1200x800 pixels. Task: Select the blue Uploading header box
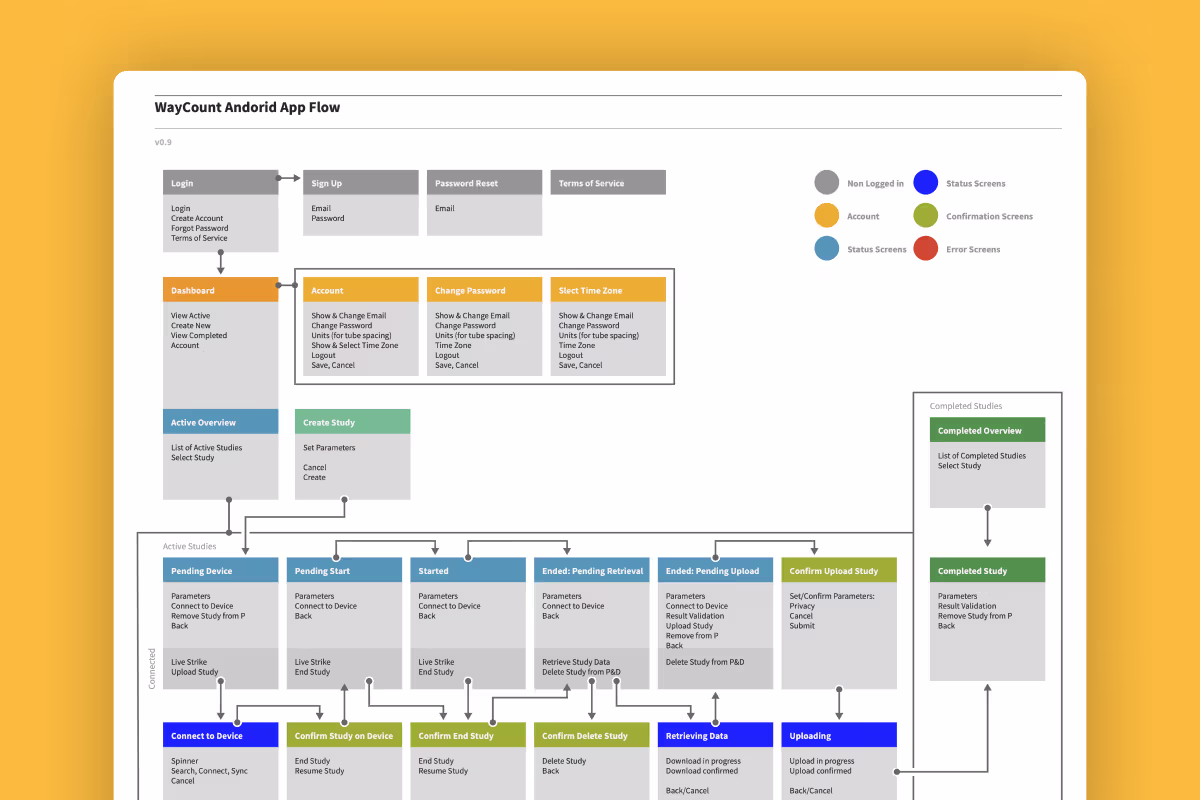pos(840,735)
